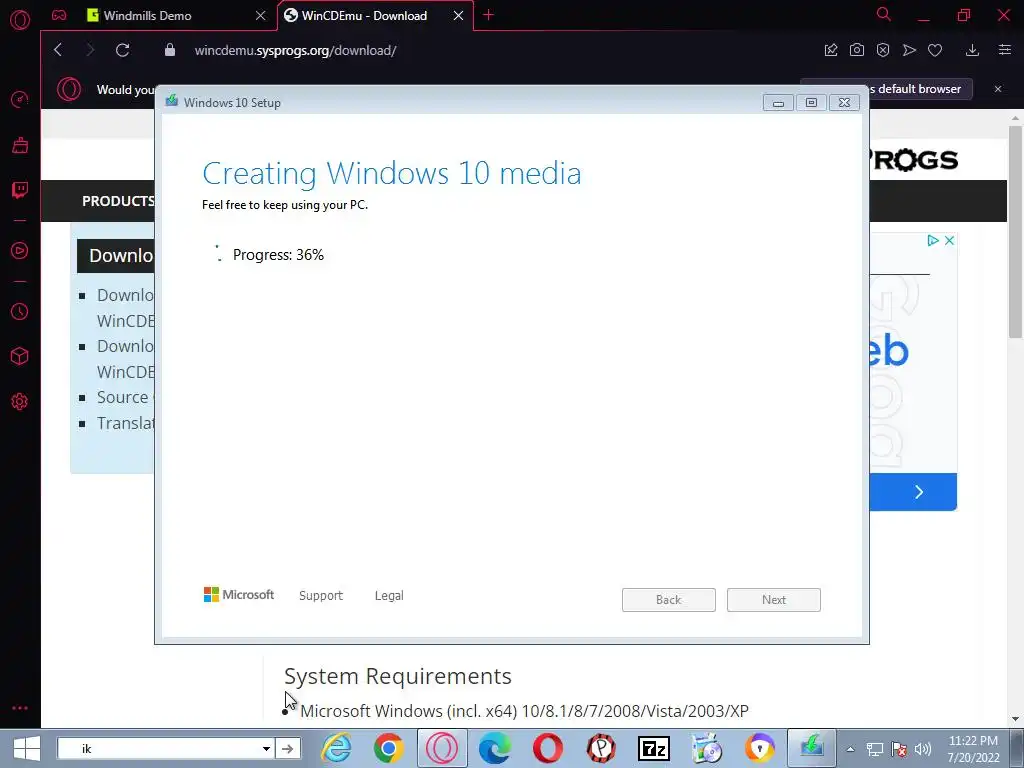
Task: Click the taskbar Go arrow button
Action: [287, 748]
